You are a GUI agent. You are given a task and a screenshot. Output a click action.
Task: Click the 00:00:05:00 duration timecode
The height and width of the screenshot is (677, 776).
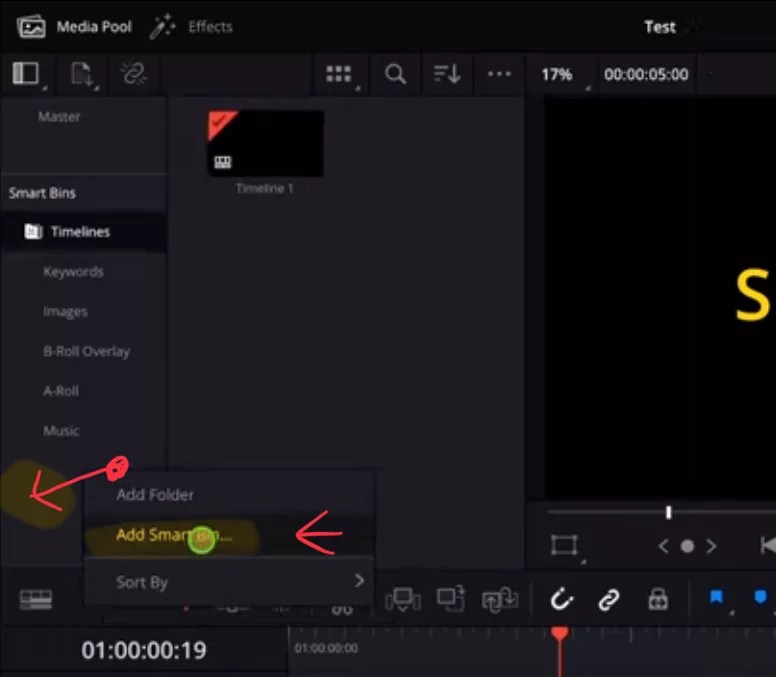(x=646, y=74)
